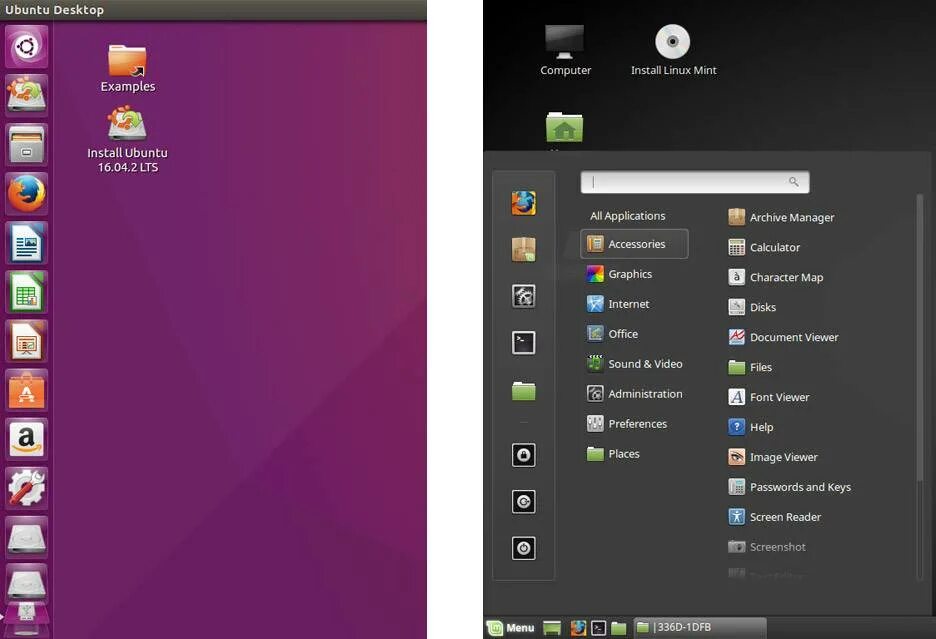Launch Install Ubuntu from Ubuntu launcher
The image size is (936, 639).
26,96
